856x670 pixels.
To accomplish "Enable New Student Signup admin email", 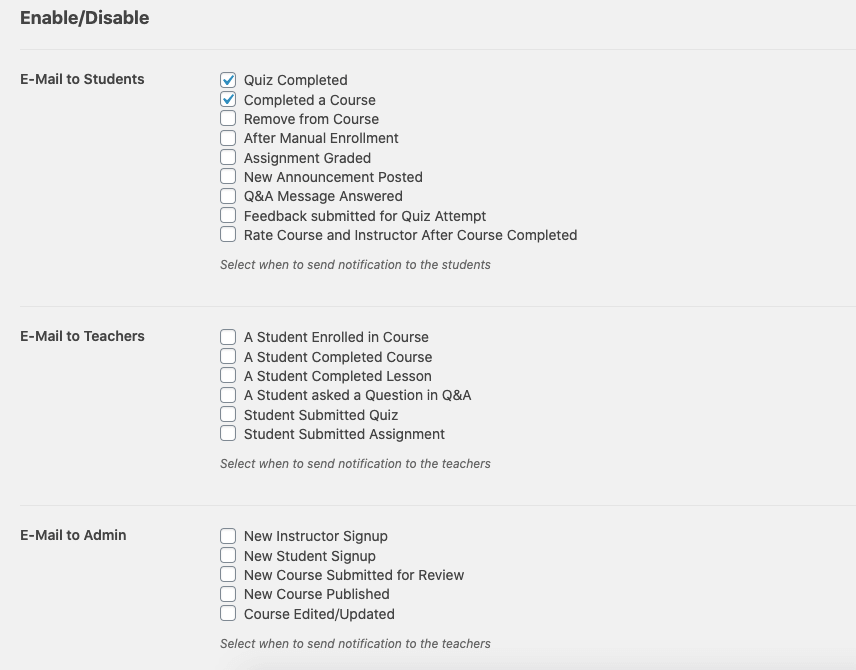I will click(228, 555).
